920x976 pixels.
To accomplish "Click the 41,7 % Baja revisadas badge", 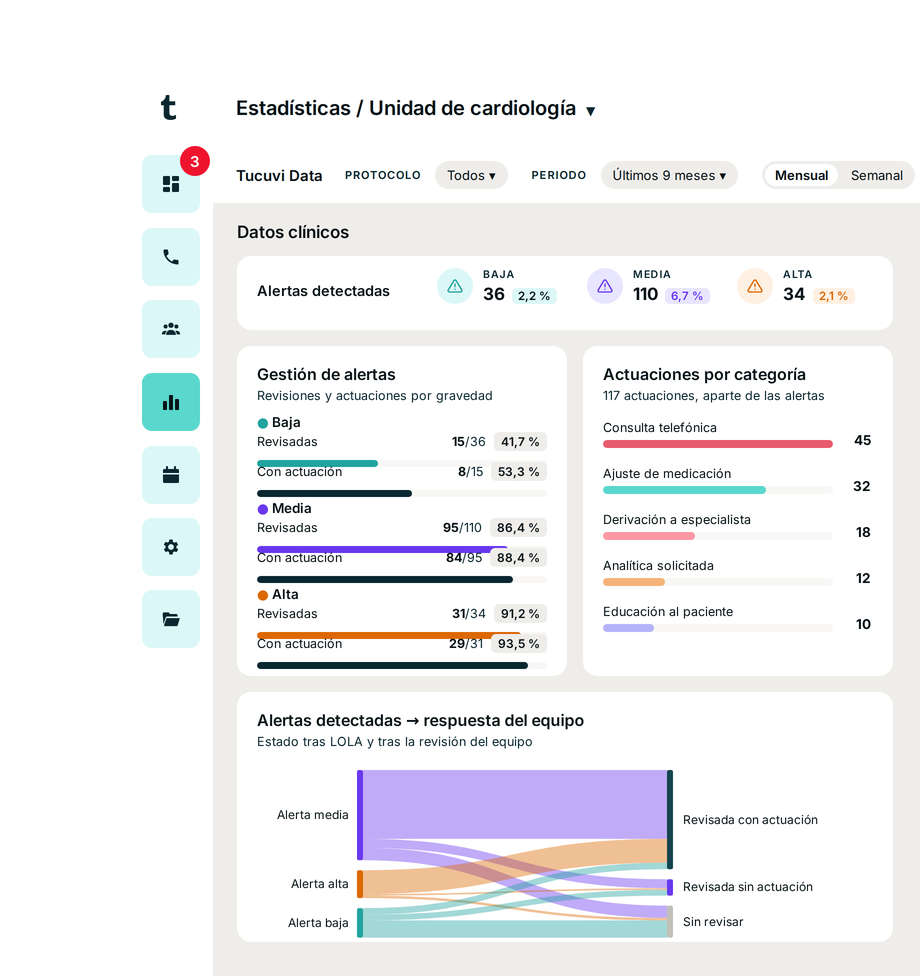I will tap(520, 442).
